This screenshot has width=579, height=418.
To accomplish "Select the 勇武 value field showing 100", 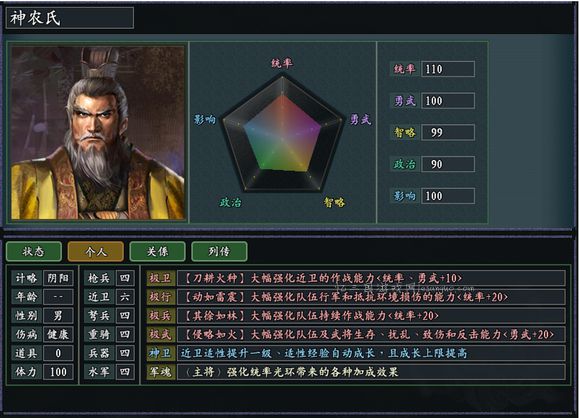I will [448, 101].
